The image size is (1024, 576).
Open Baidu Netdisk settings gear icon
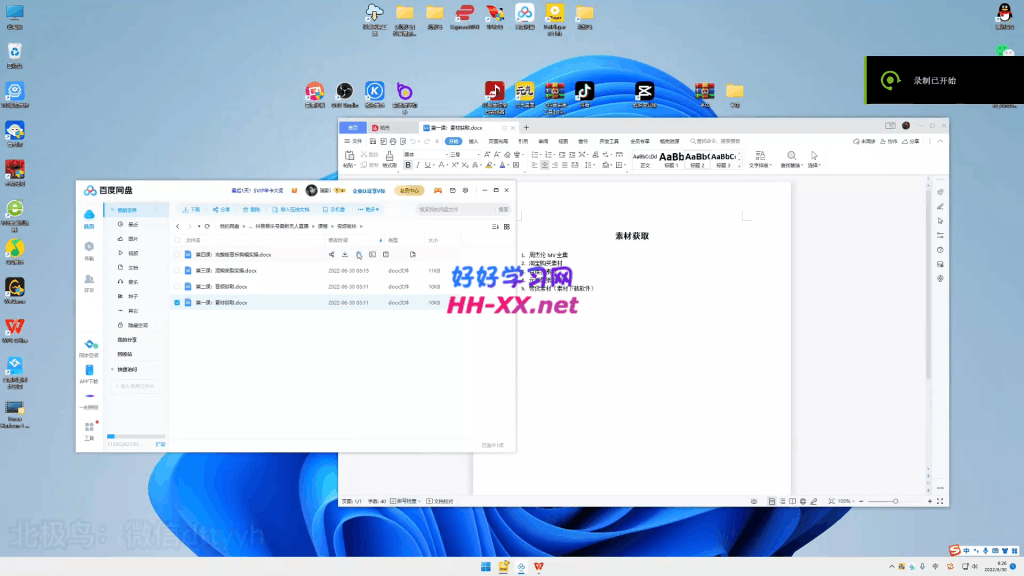tap(466, 191)
